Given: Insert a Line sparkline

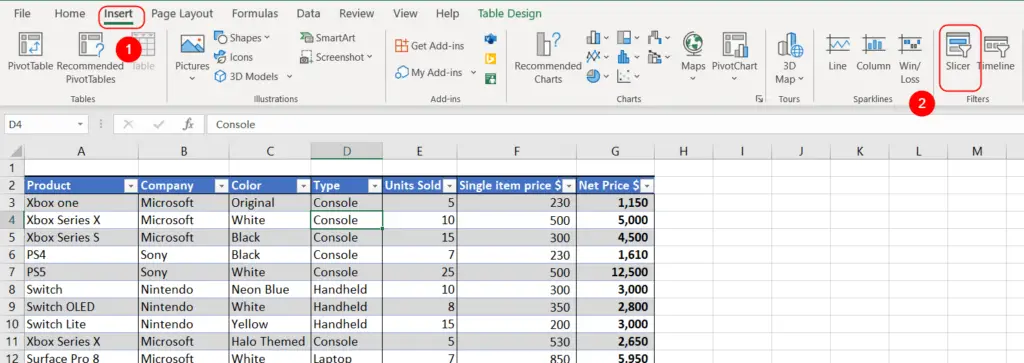Looking at the screenshot, I should coord(837,52).
